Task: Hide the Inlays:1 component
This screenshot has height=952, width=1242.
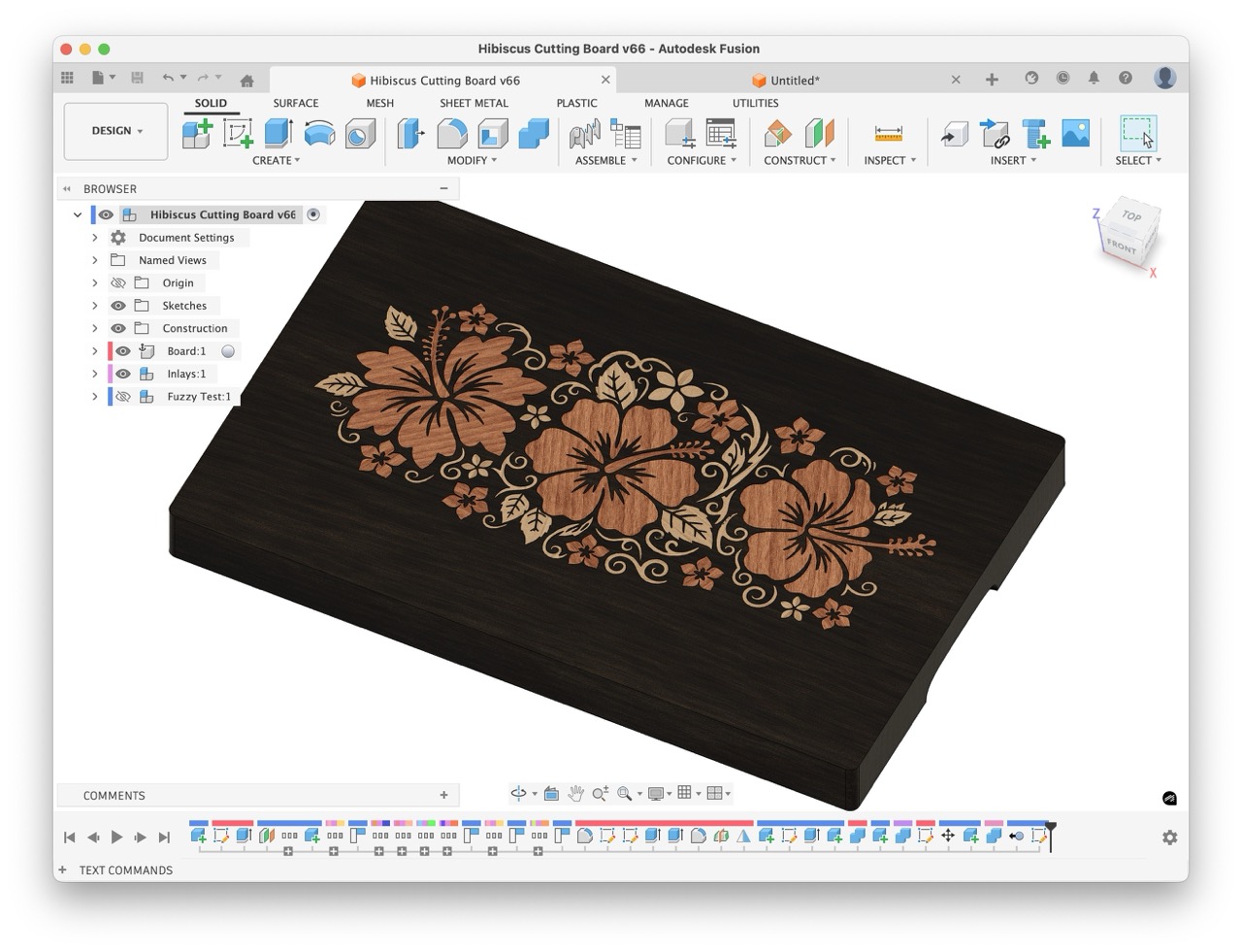Action: 122,374
